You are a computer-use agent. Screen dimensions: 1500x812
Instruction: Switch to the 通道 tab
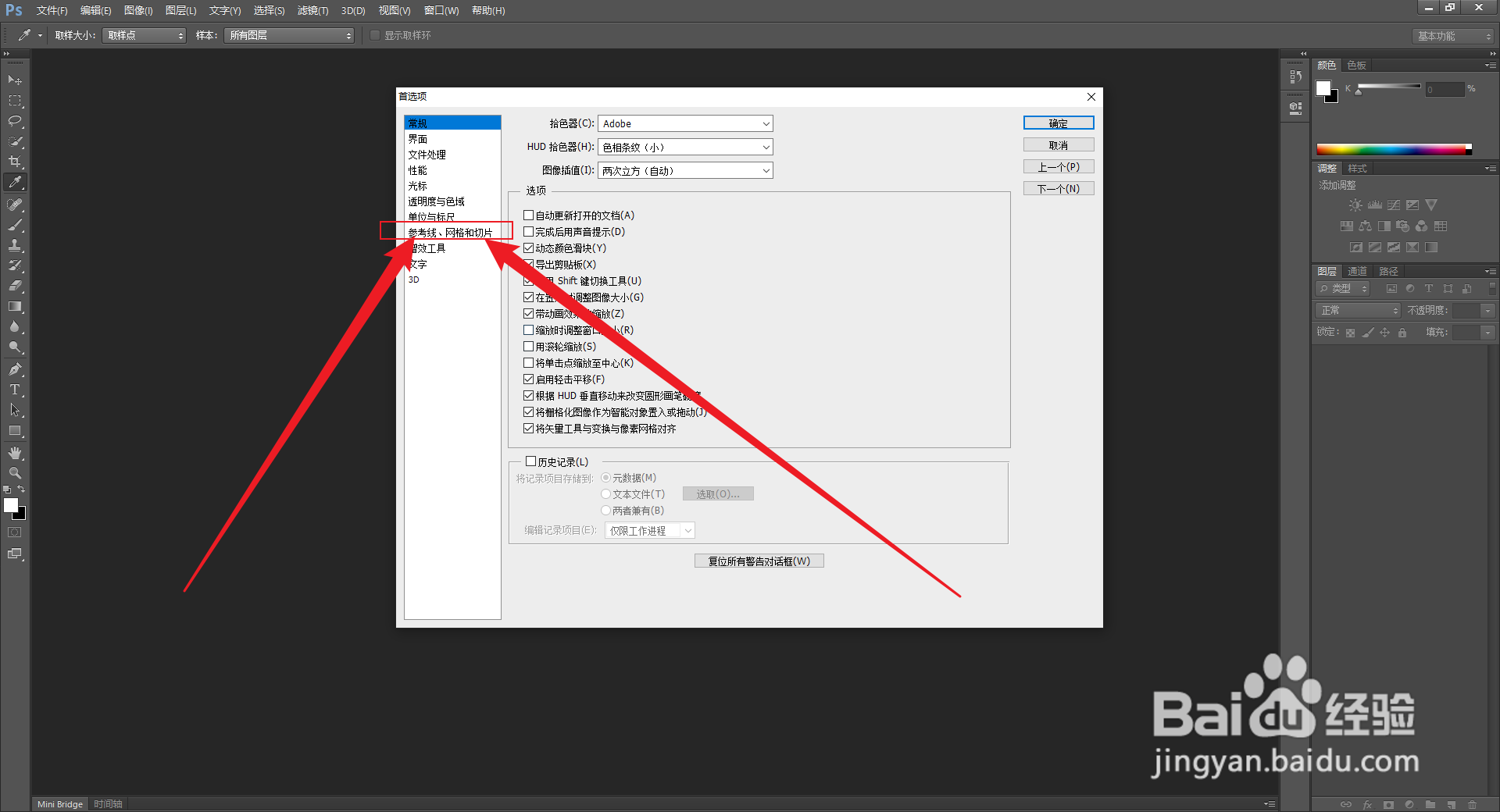tap(1358, 272)
